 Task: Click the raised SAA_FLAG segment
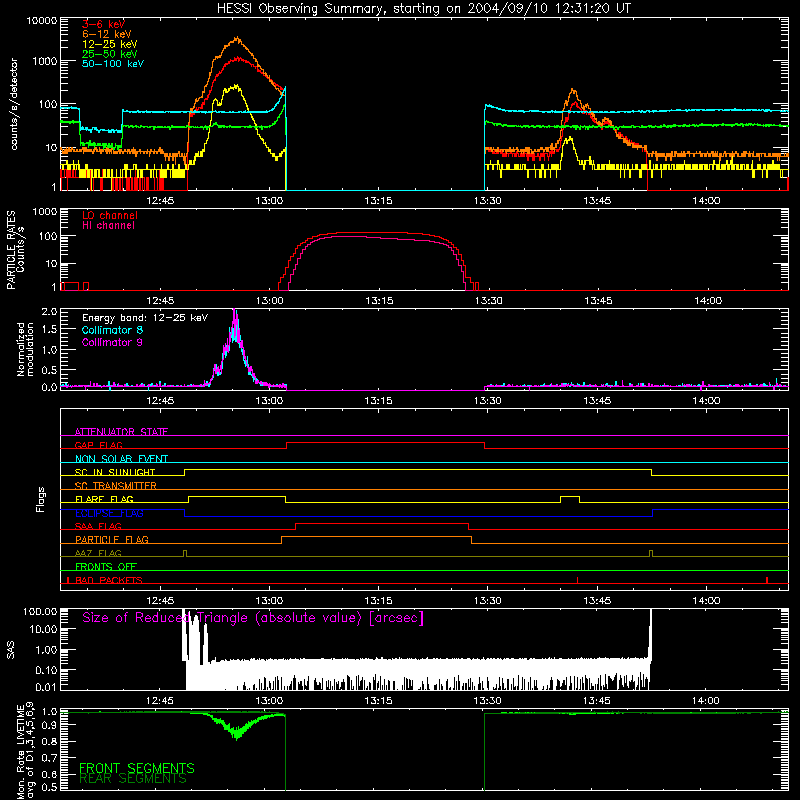point(382,524)
